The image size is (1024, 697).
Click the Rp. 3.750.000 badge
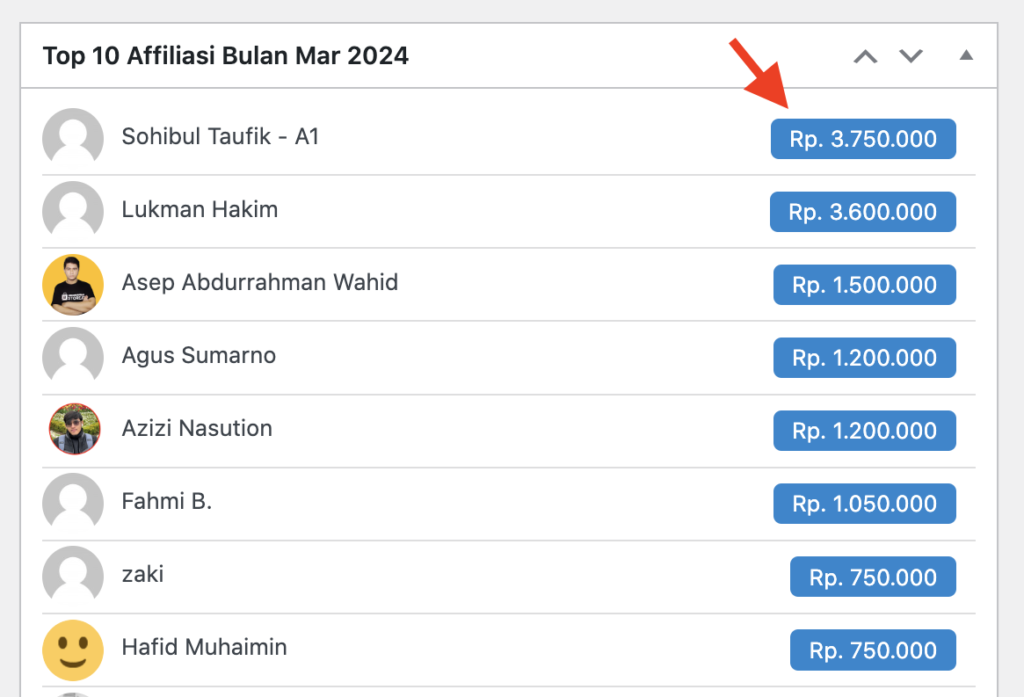click(x=863, y=138)
